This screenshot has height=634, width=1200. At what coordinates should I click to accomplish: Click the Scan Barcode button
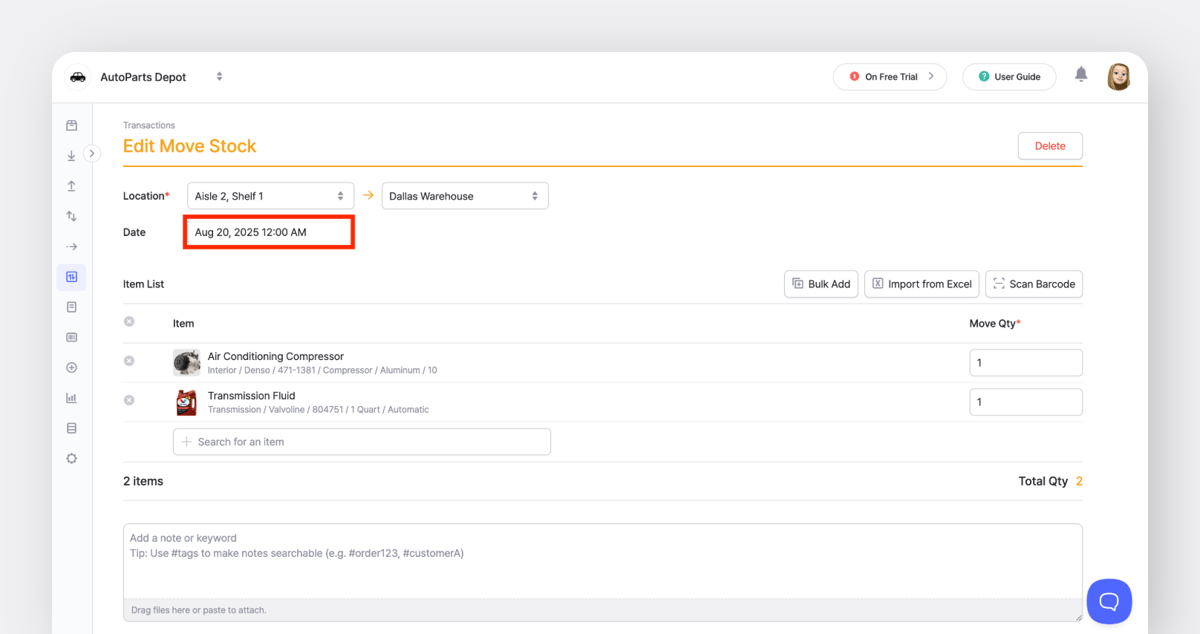click(x=1034, y=284)
